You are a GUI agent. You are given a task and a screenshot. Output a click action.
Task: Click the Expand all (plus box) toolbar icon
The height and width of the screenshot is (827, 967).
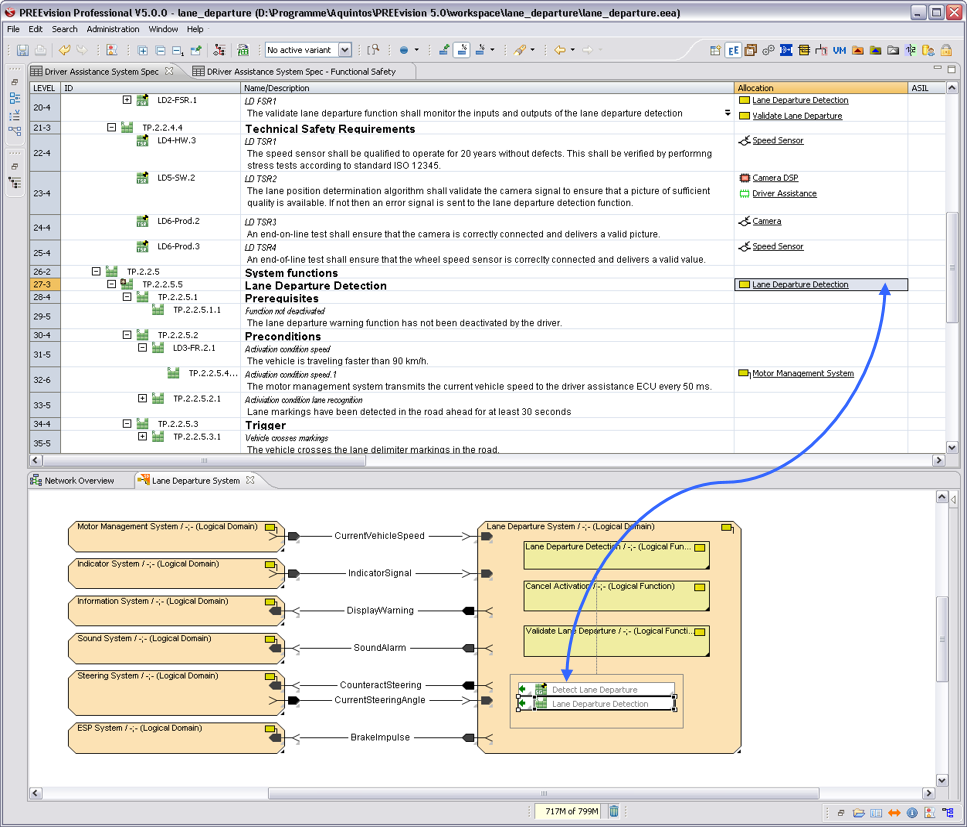pyautogui.click(x=142, y=51)
